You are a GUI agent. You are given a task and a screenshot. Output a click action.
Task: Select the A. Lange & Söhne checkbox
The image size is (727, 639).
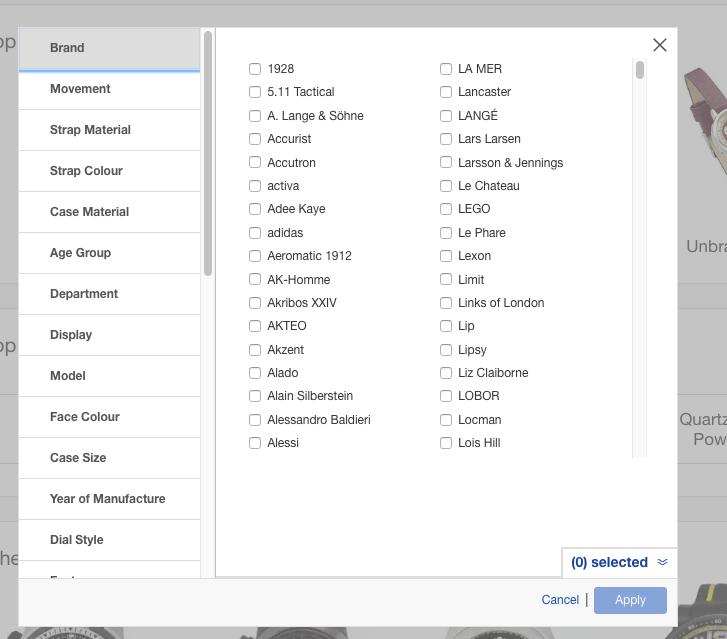tap(255, 116)
